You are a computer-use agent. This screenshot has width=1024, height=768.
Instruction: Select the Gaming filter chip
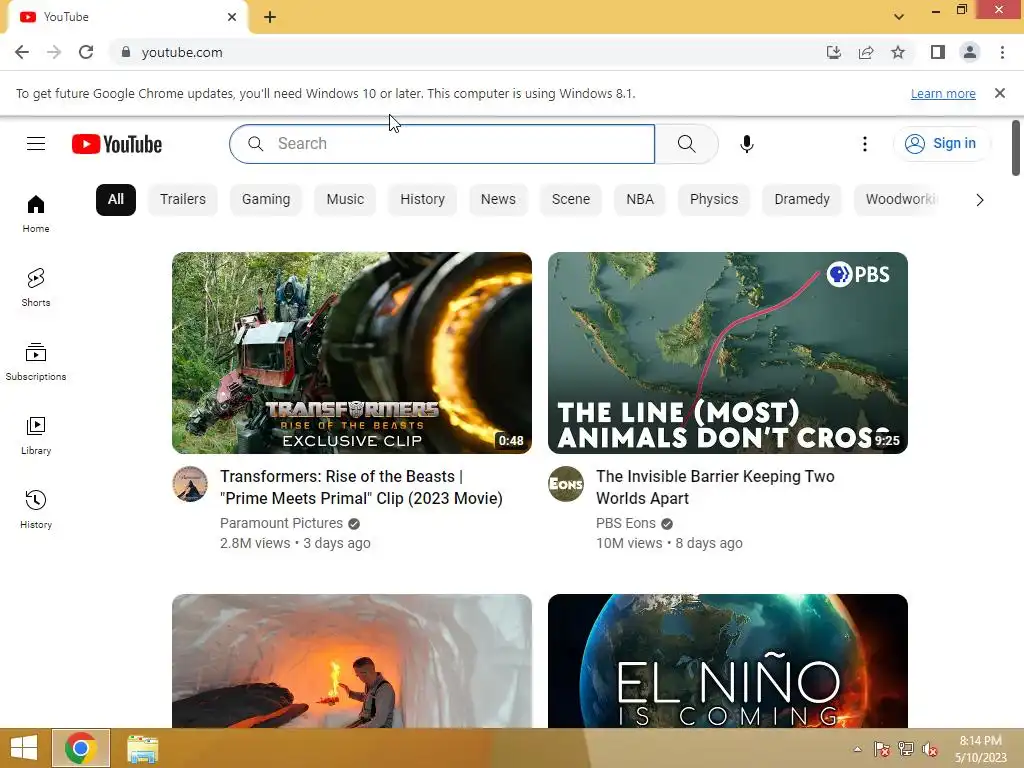266,199
